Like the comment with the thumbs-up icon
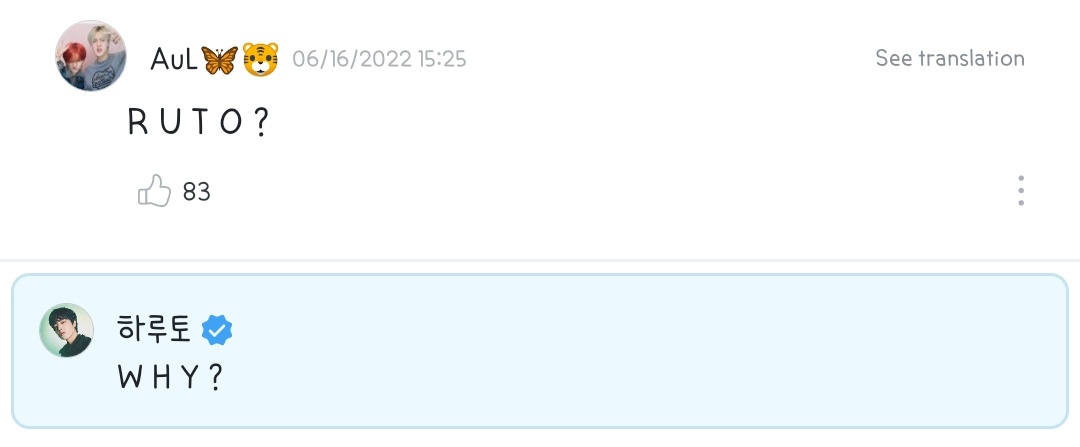Viewport: 1080px width, 447px height. pos(154,191)
